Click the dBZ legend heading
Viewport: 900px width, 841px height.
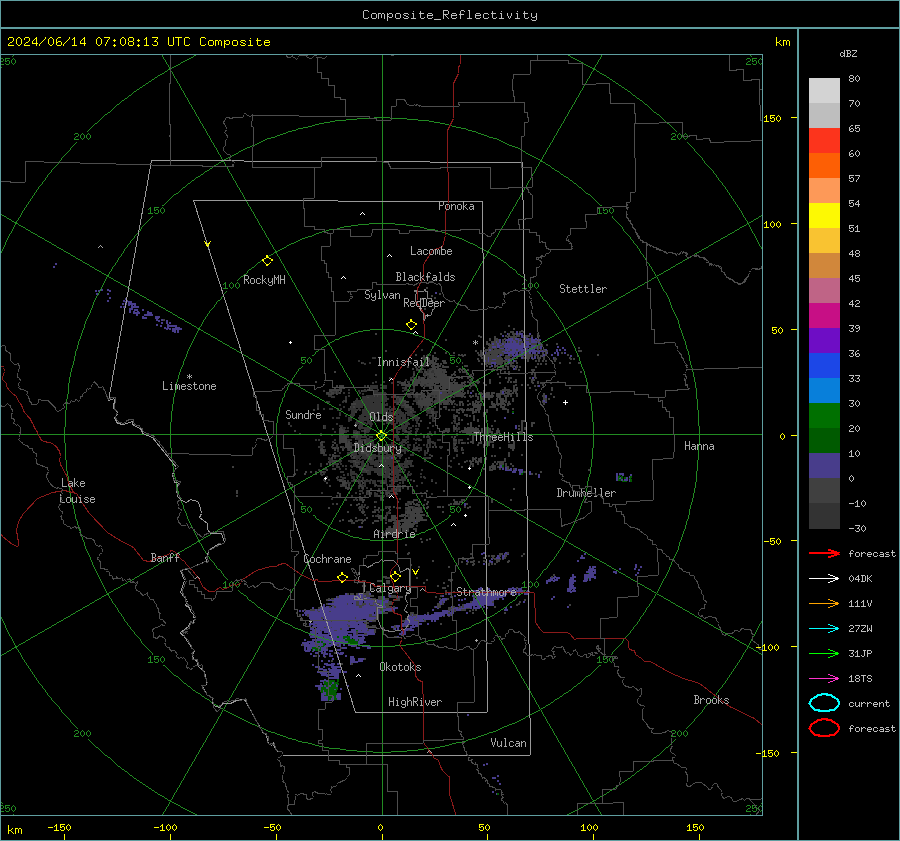pyautogui.click(x=848, y=53)
